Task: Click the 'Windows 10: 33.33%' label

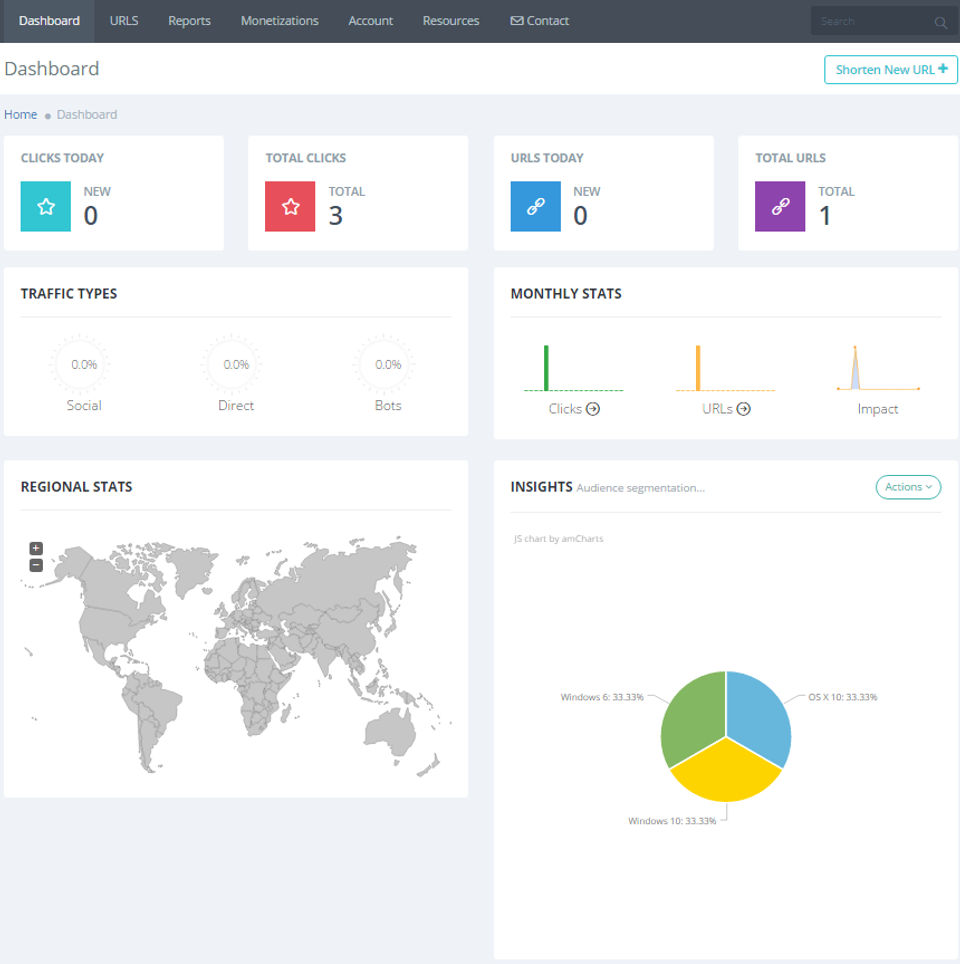Action: coord(672,821)
